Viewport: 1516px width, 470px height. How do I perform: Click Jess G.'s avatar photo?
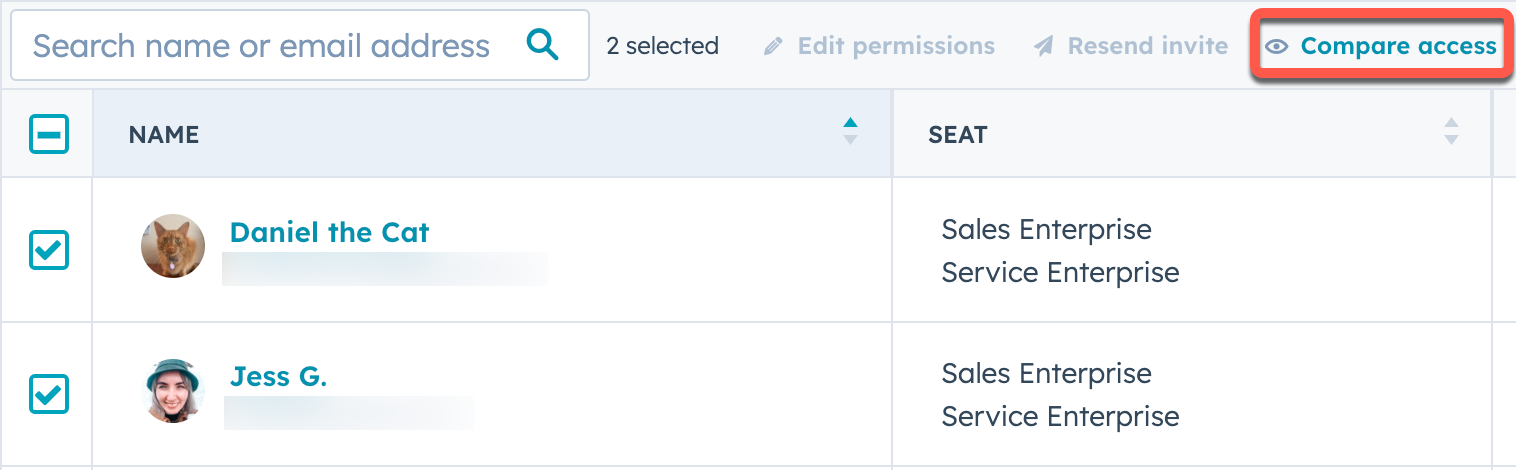173,390
